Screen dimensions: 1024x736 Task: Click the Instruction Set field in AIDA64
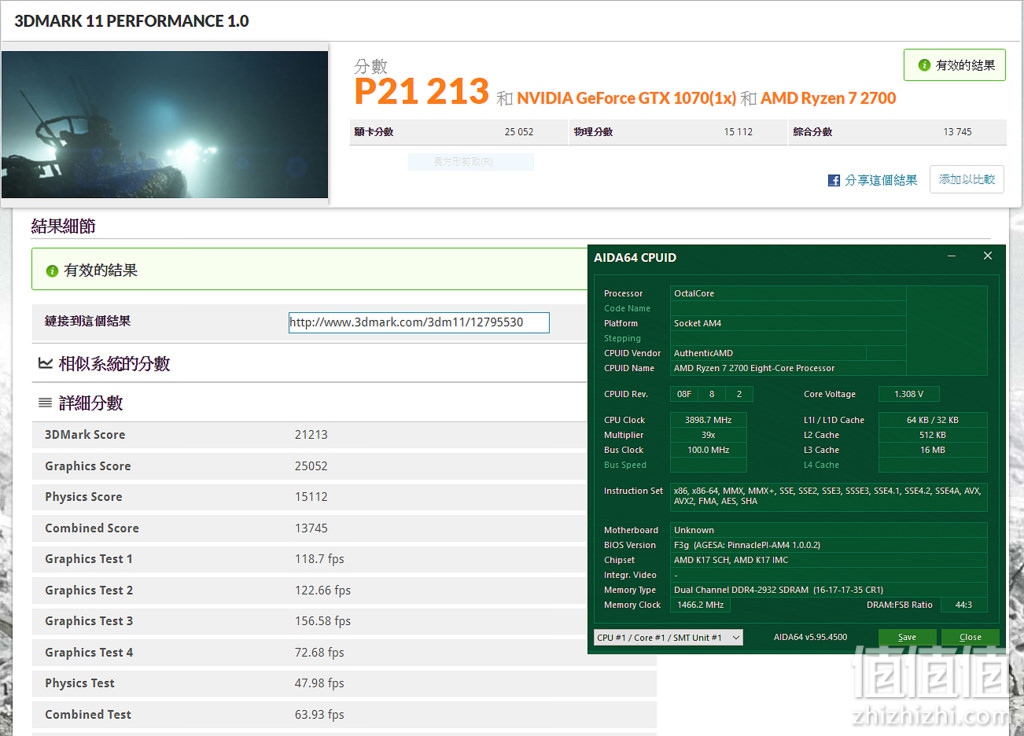828,496
